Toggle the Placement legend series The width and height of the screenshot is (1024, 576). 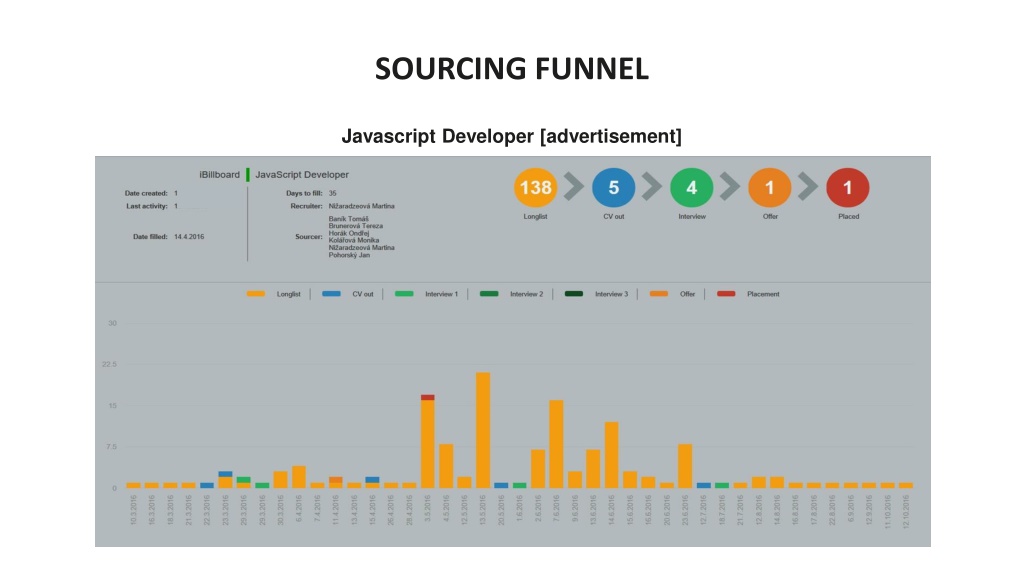pos(748,294)
